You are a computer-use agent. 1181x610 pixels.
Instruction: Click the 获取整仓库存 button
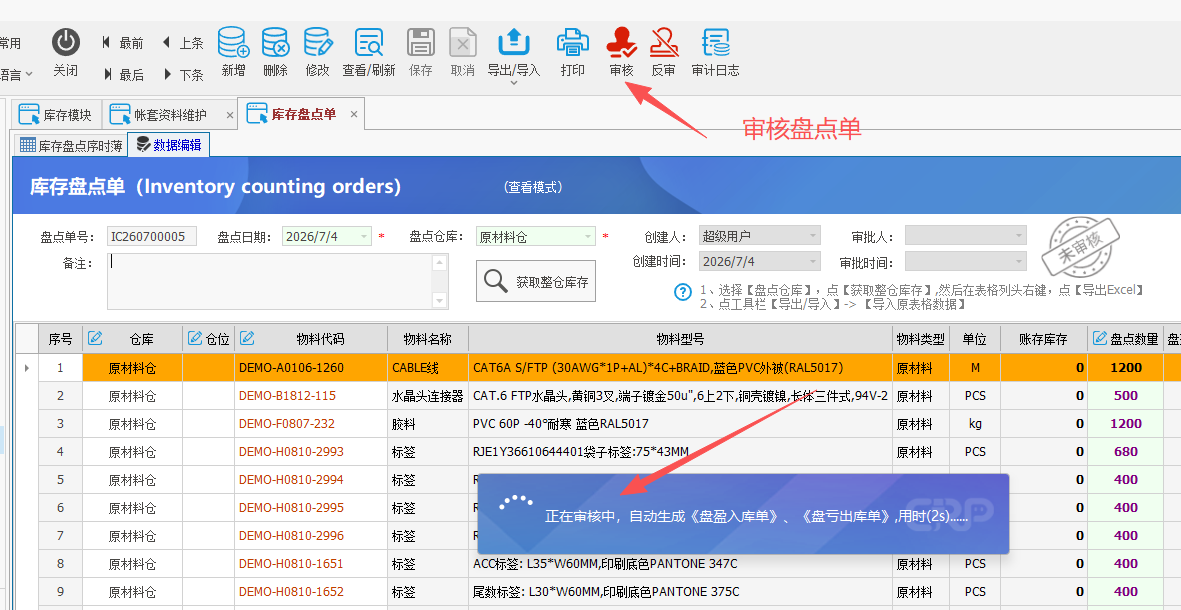[536, 282]
